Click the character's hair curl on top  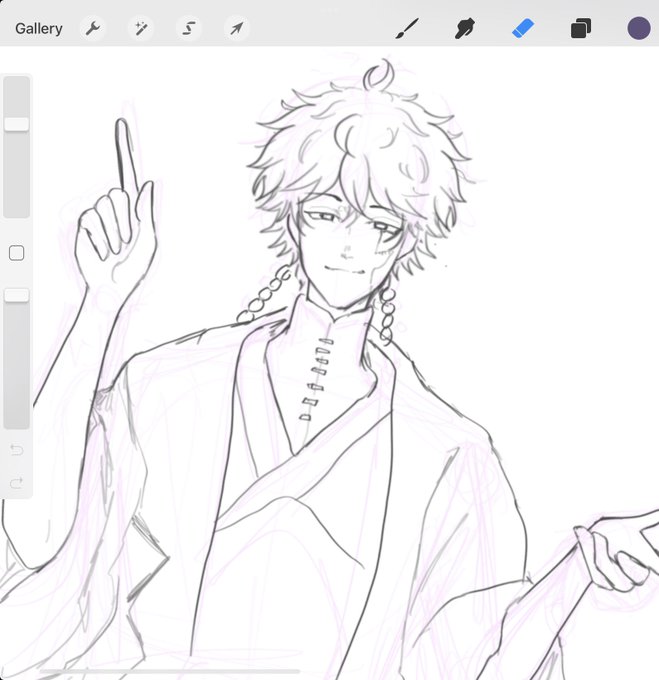[x=378, y=76]
